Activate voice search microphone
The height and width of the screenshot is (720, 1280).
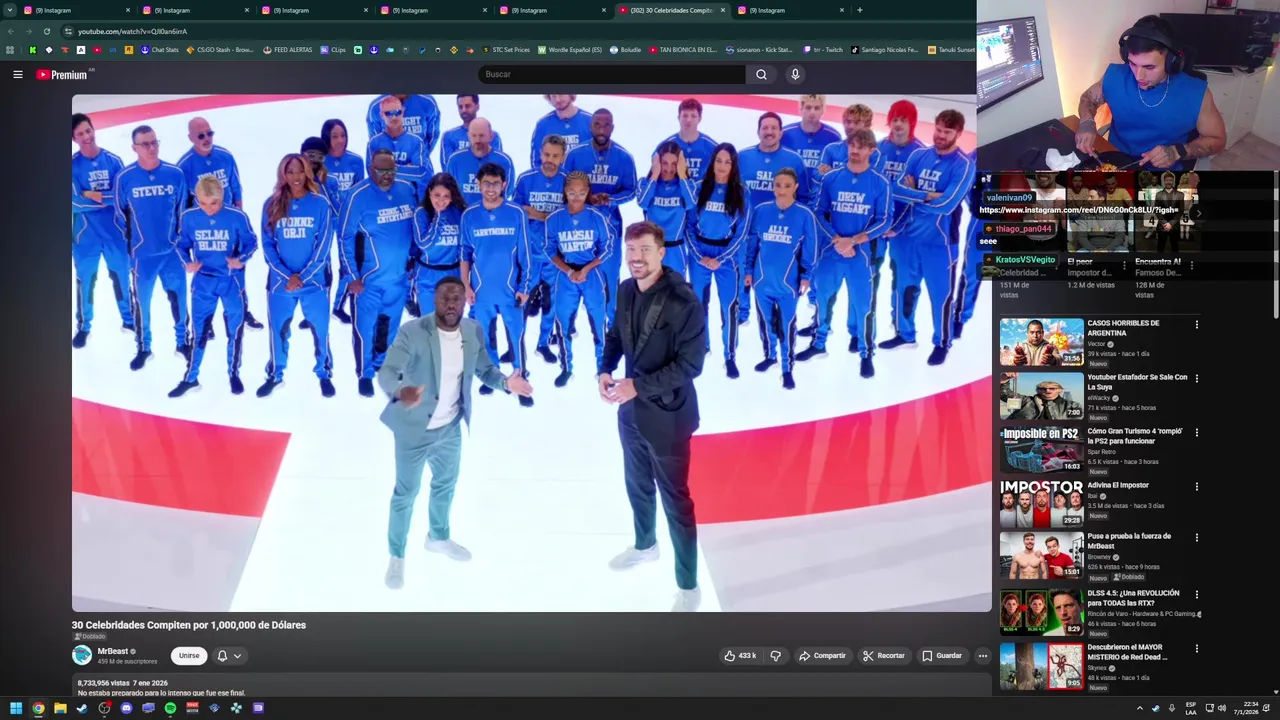(x=795, y=74)
